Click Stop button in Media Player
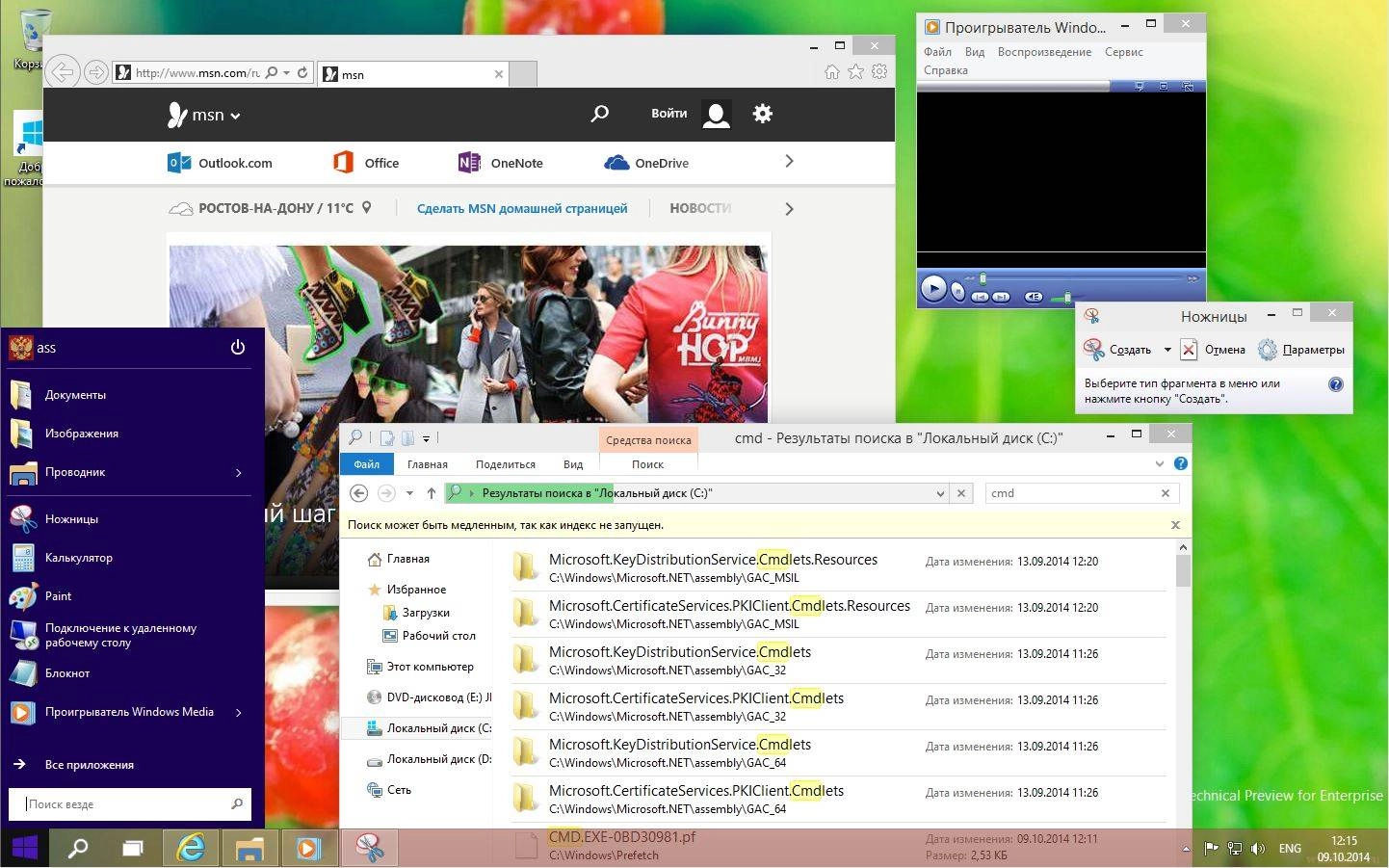The height and width of the screenshot is (868, 1389). tap(957, 291)
